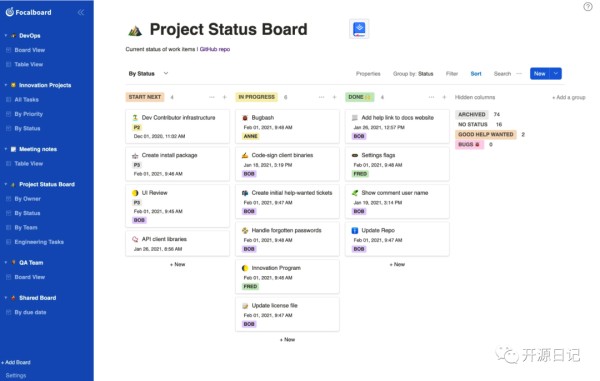
Task: Click the blue New button
Action: point(540,73)
